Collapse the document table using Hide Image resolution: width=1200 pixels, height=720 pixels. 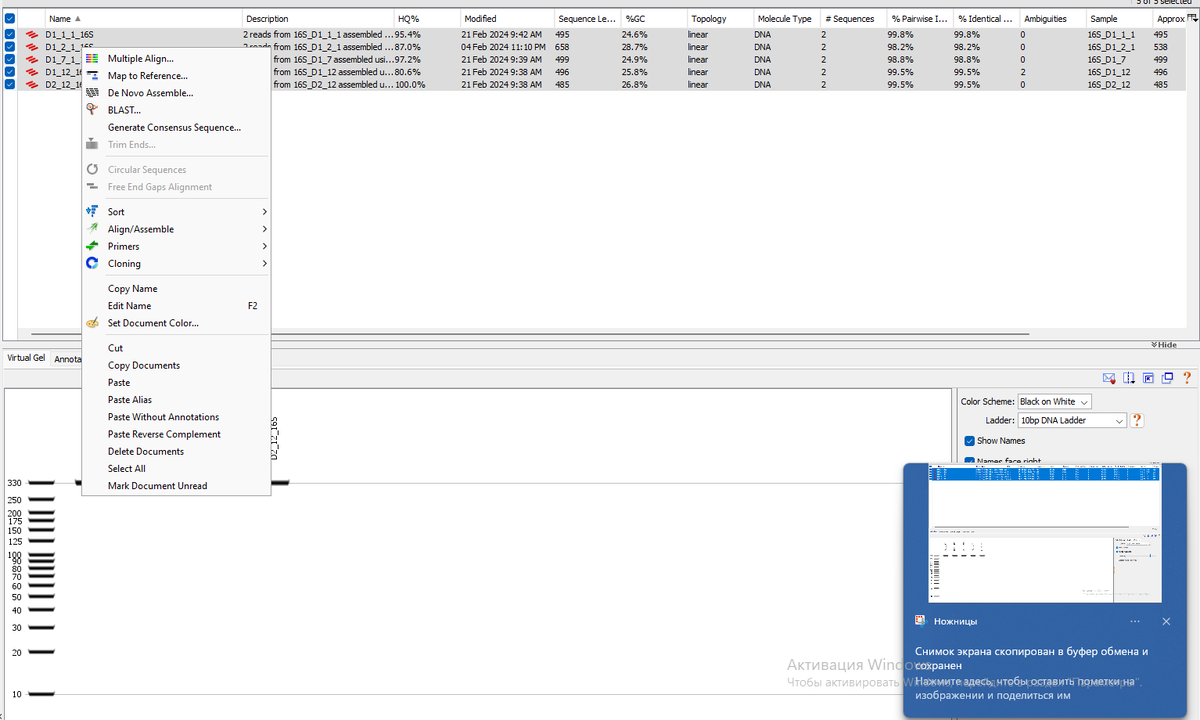(x=1164, y=344)
